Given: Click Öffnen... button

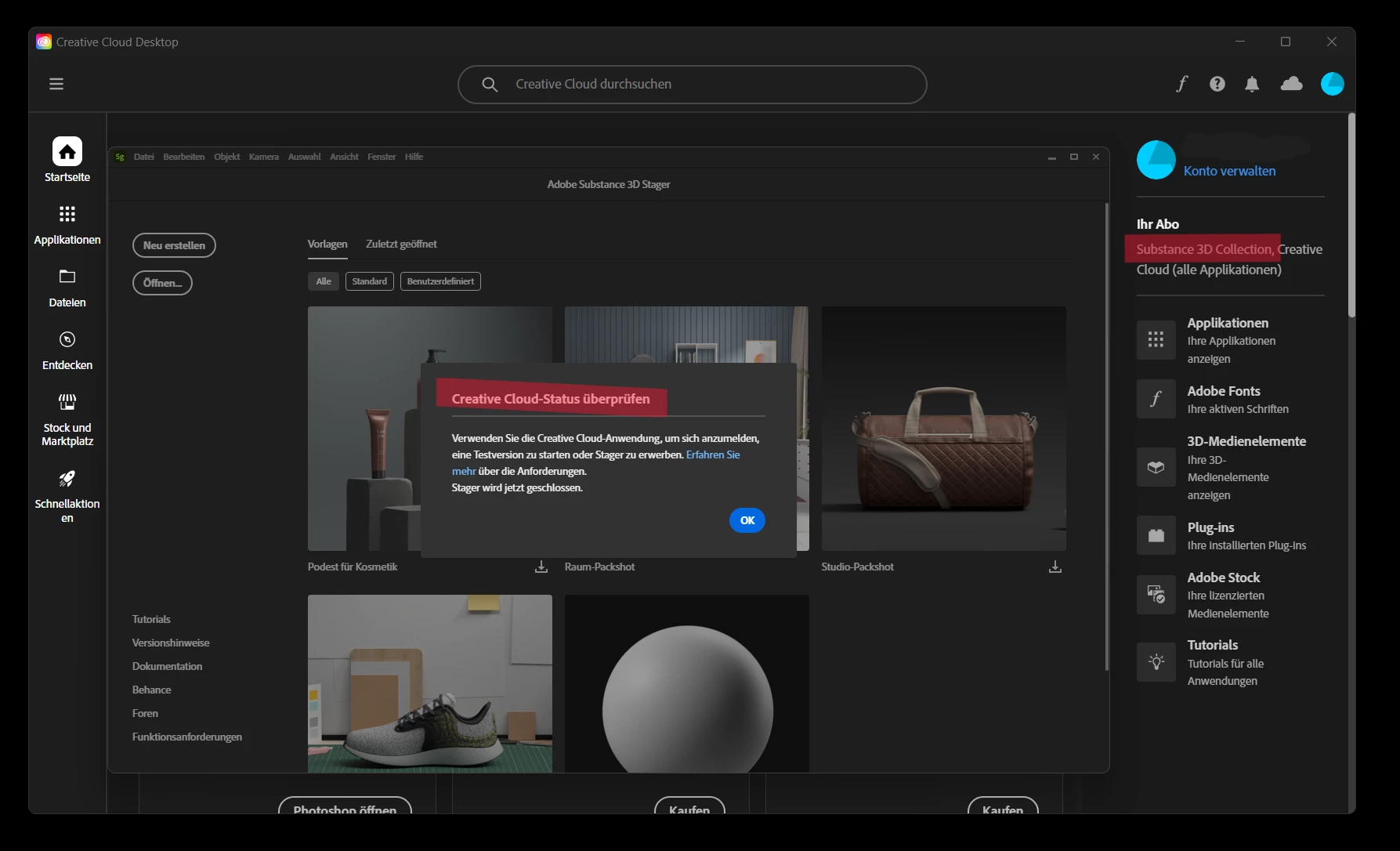Looking at the screenshot, I should coord(162,283).
